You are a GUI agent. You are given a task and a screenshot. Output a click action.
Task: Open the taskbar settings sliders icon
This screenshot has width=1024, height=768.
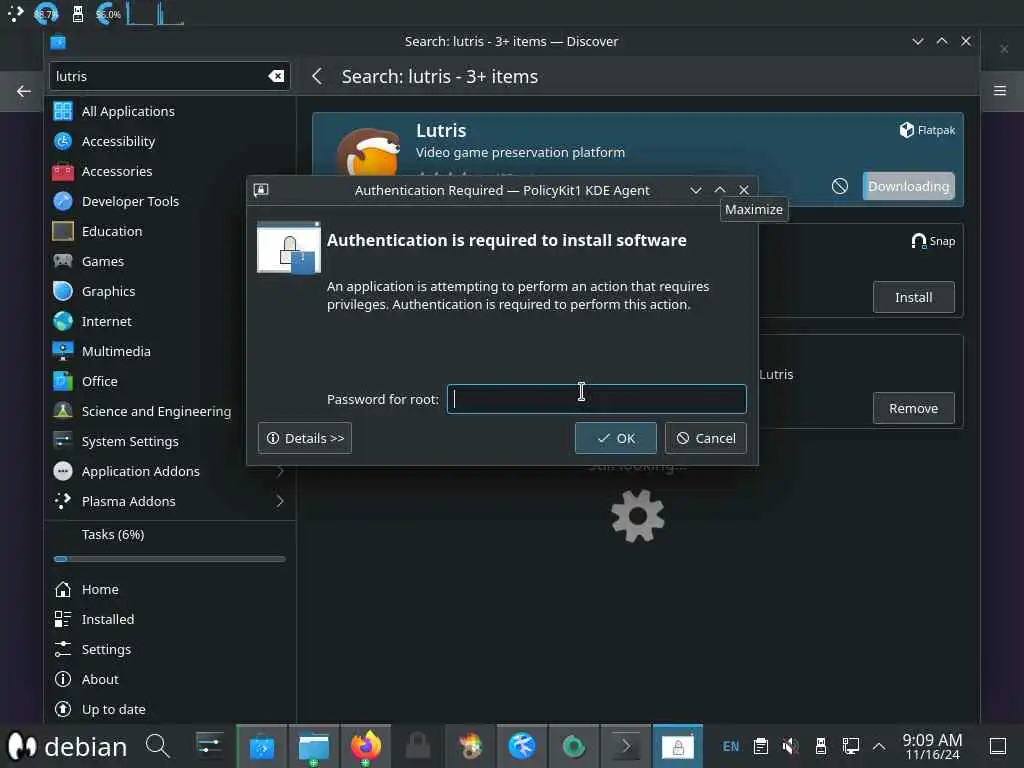click(209, 745)
